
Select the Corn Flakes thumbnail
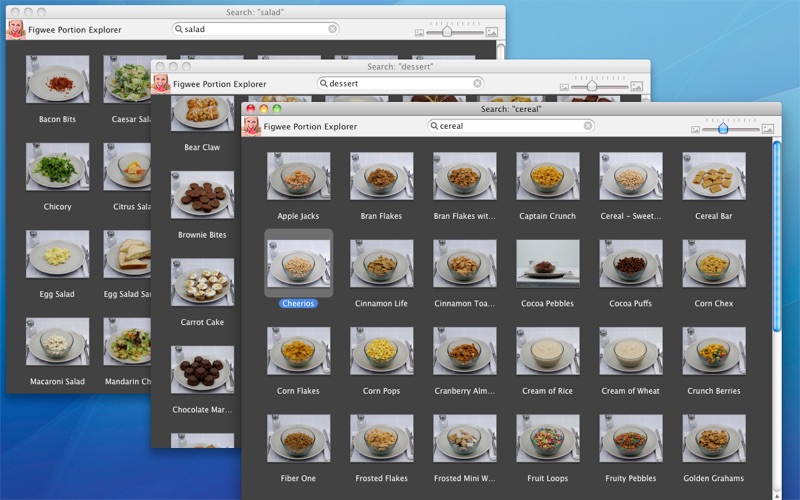click(298, 351)
